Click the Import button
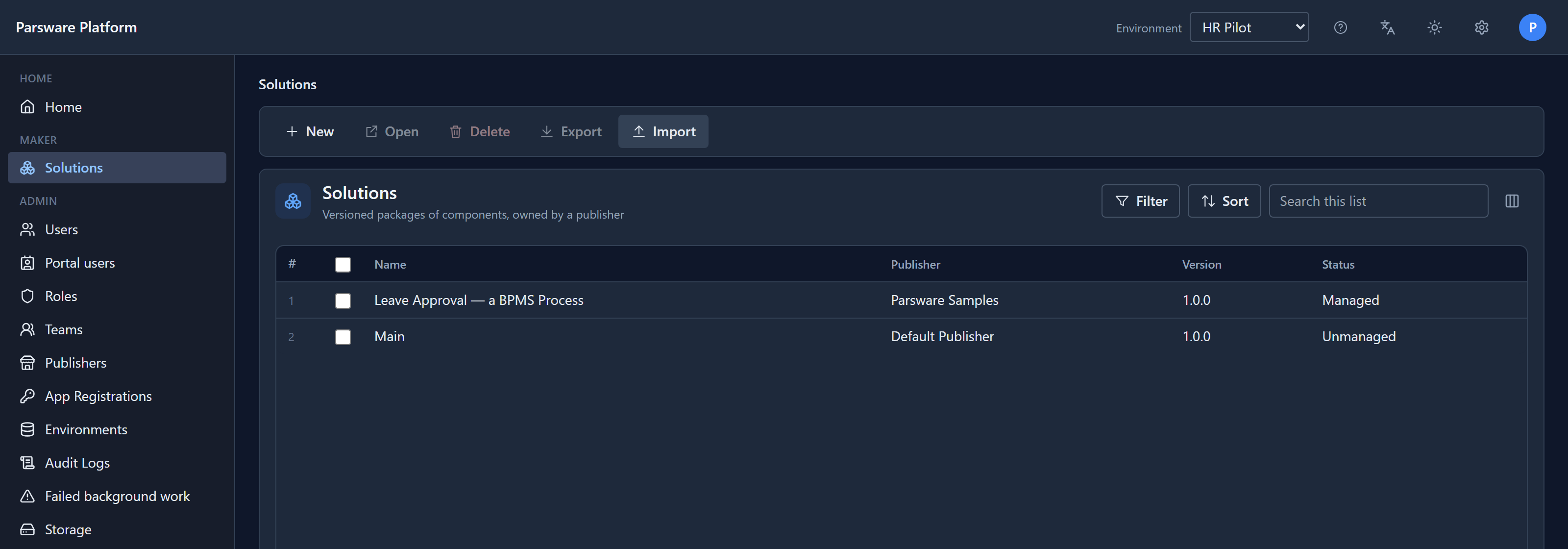This screenshot has width=1568, height=549. [x=663, y=131]
